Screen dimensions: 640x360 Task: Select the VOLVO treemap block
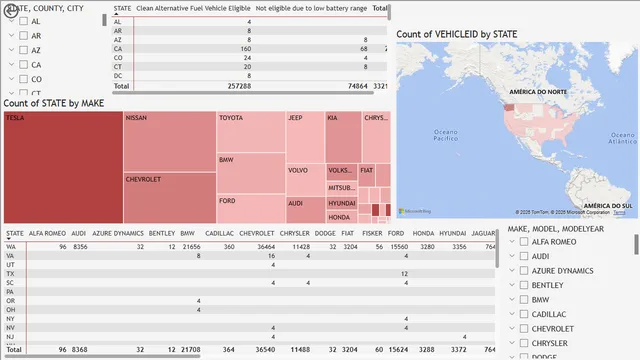[305, 180]
